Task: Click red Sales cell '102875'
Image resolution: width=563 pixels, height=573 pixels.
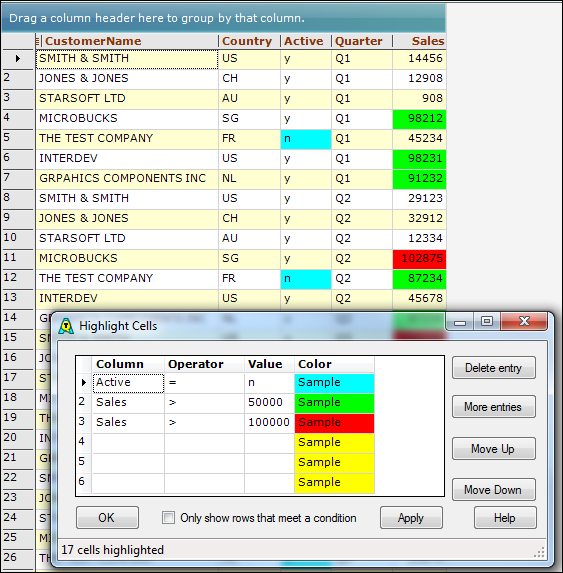Action: [419, 259]
